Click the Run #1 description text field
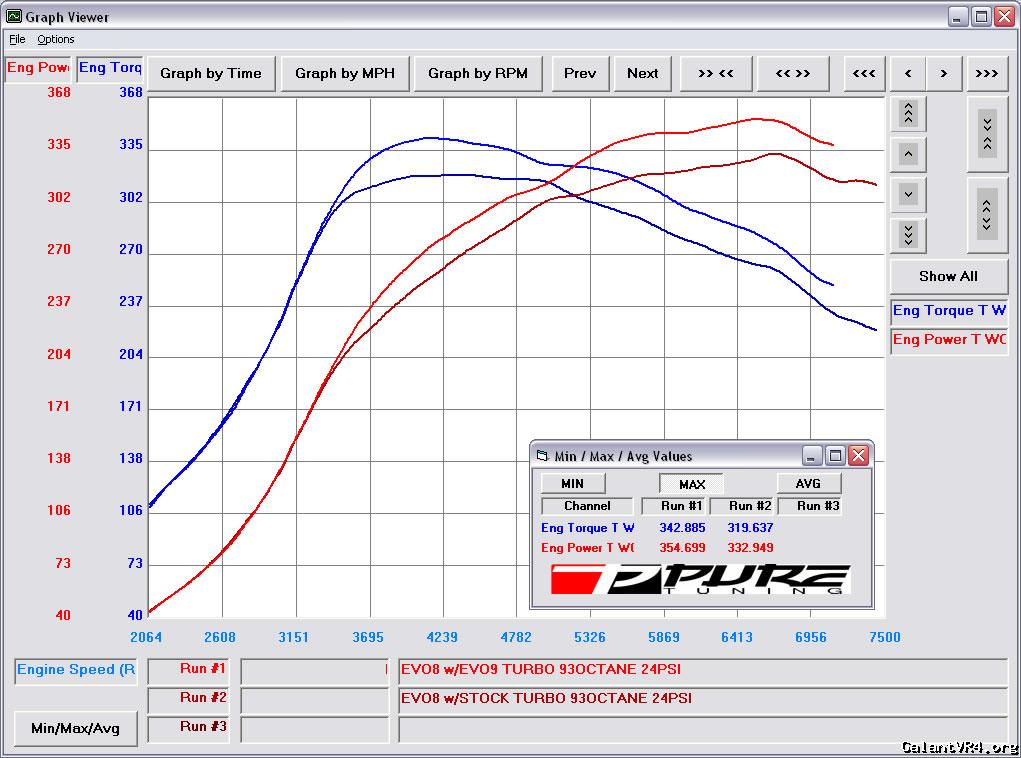The width and height of the screenshot is (1021, 758). [702, 670]
